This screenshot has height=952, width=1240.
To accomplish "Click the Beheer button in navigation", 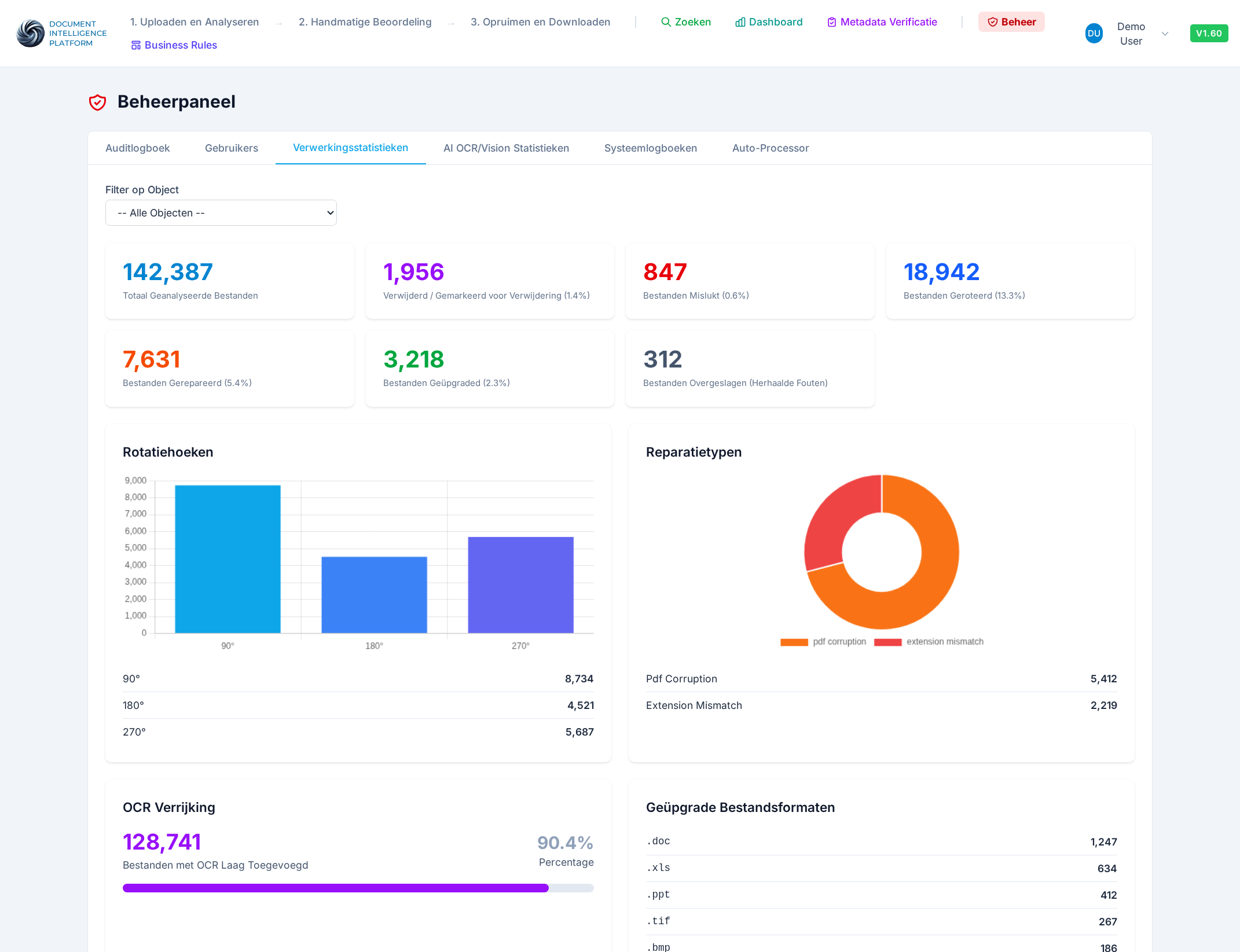I will point(1011,22).
